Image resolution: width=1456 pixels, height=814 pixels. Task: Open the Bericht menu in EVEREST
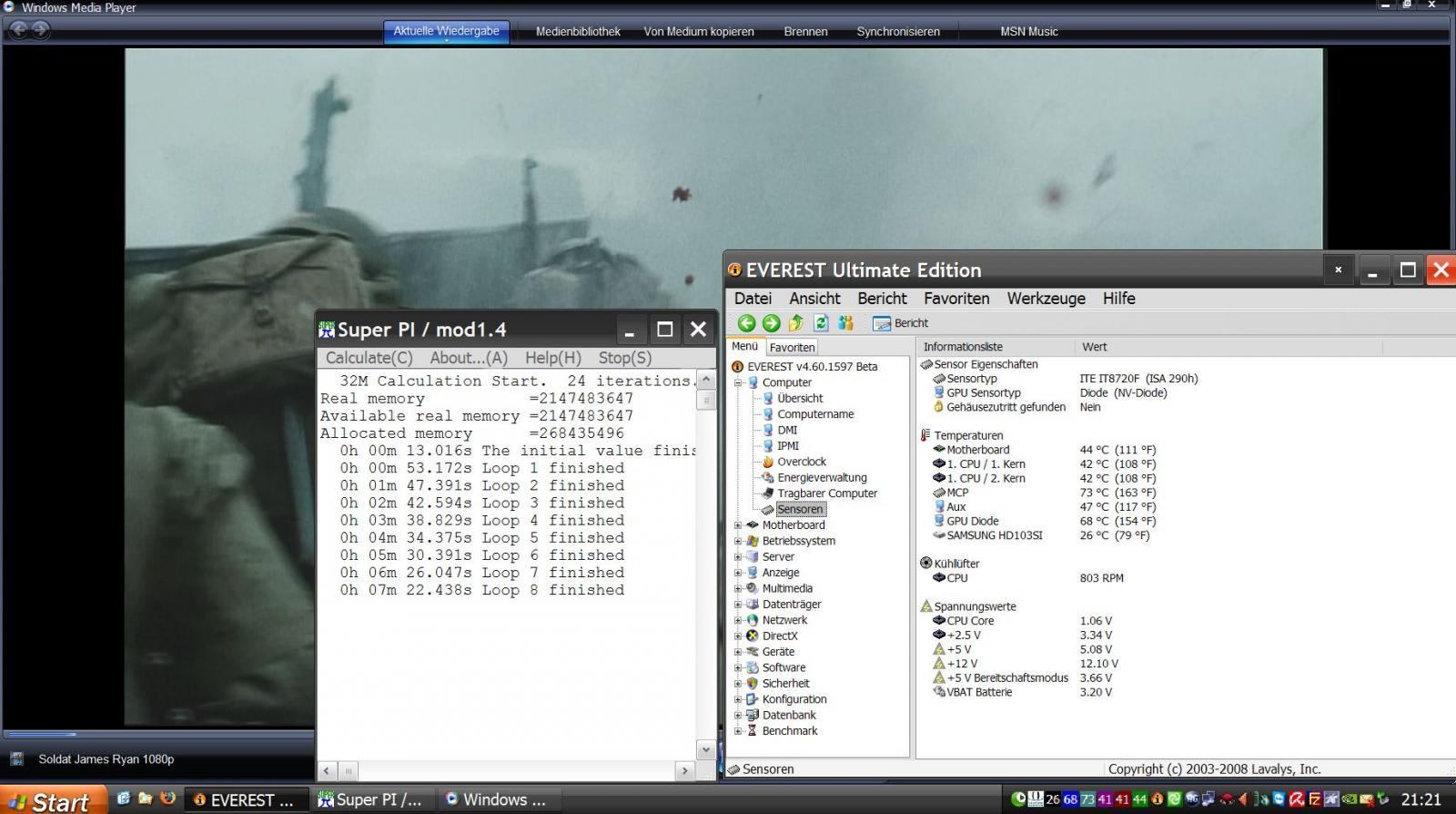882,299
